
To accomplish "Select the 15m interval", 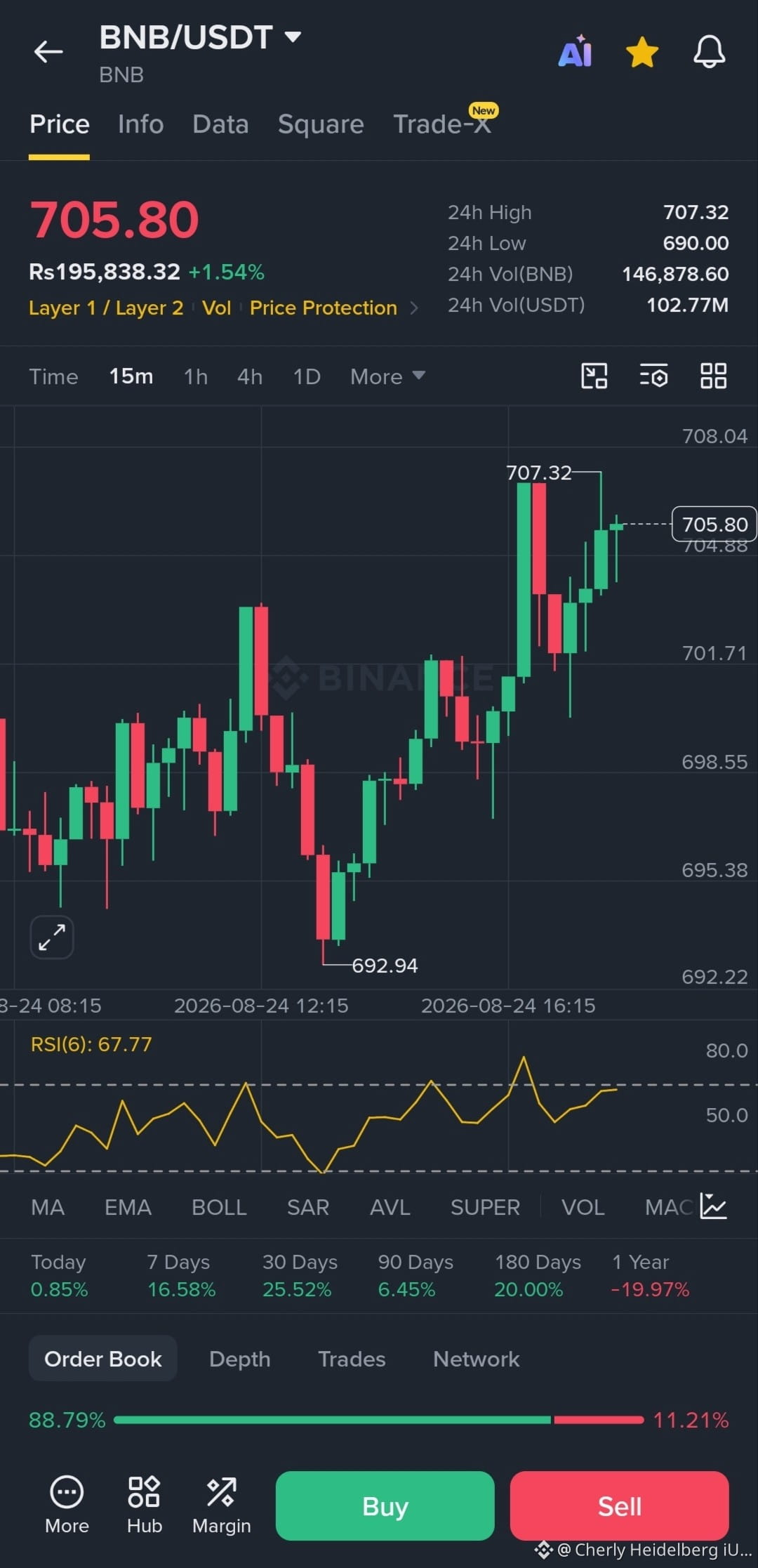I will (131, 376).
